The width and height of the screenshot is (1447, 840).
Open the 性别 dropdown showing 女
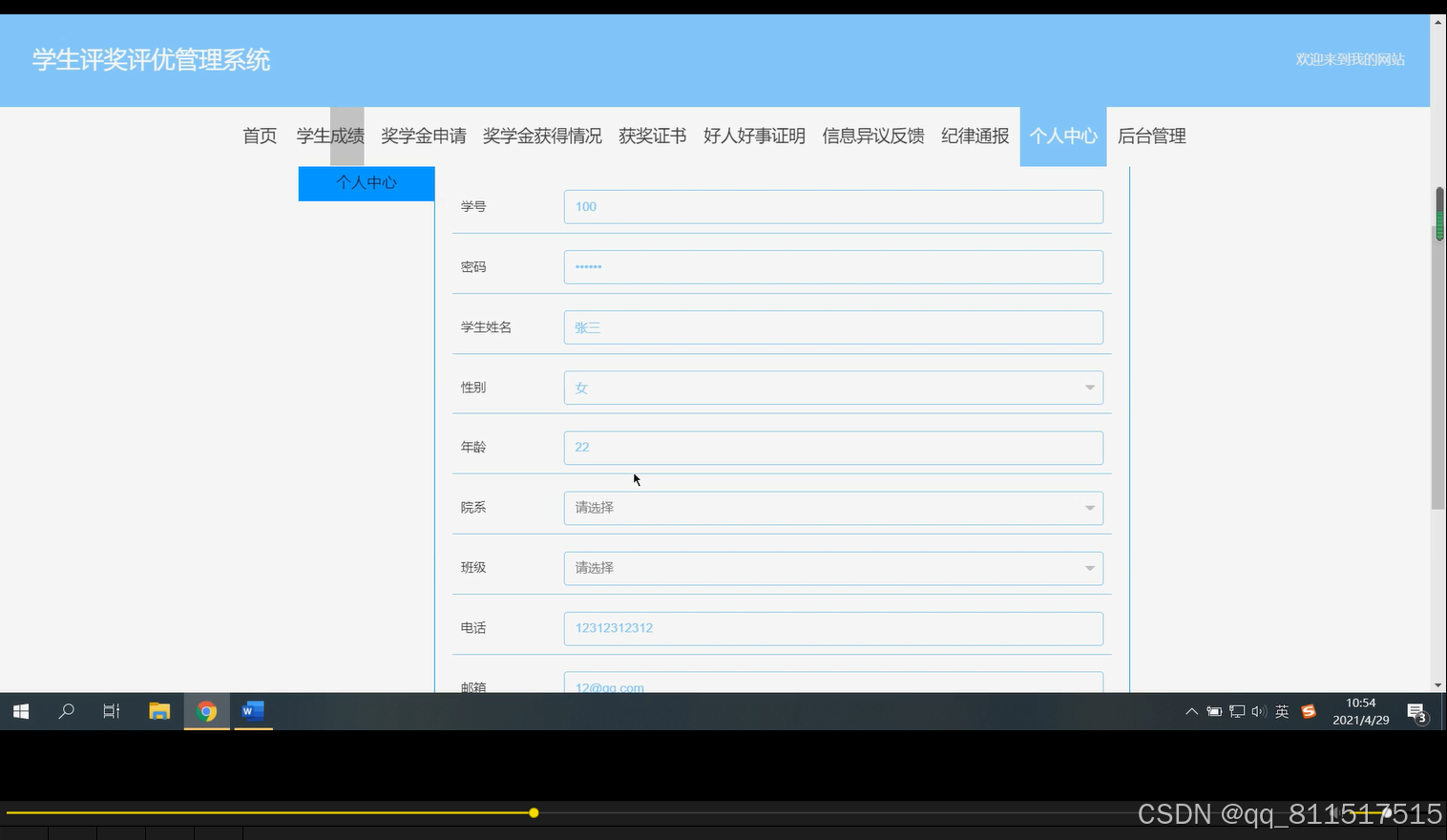(833, 388)
